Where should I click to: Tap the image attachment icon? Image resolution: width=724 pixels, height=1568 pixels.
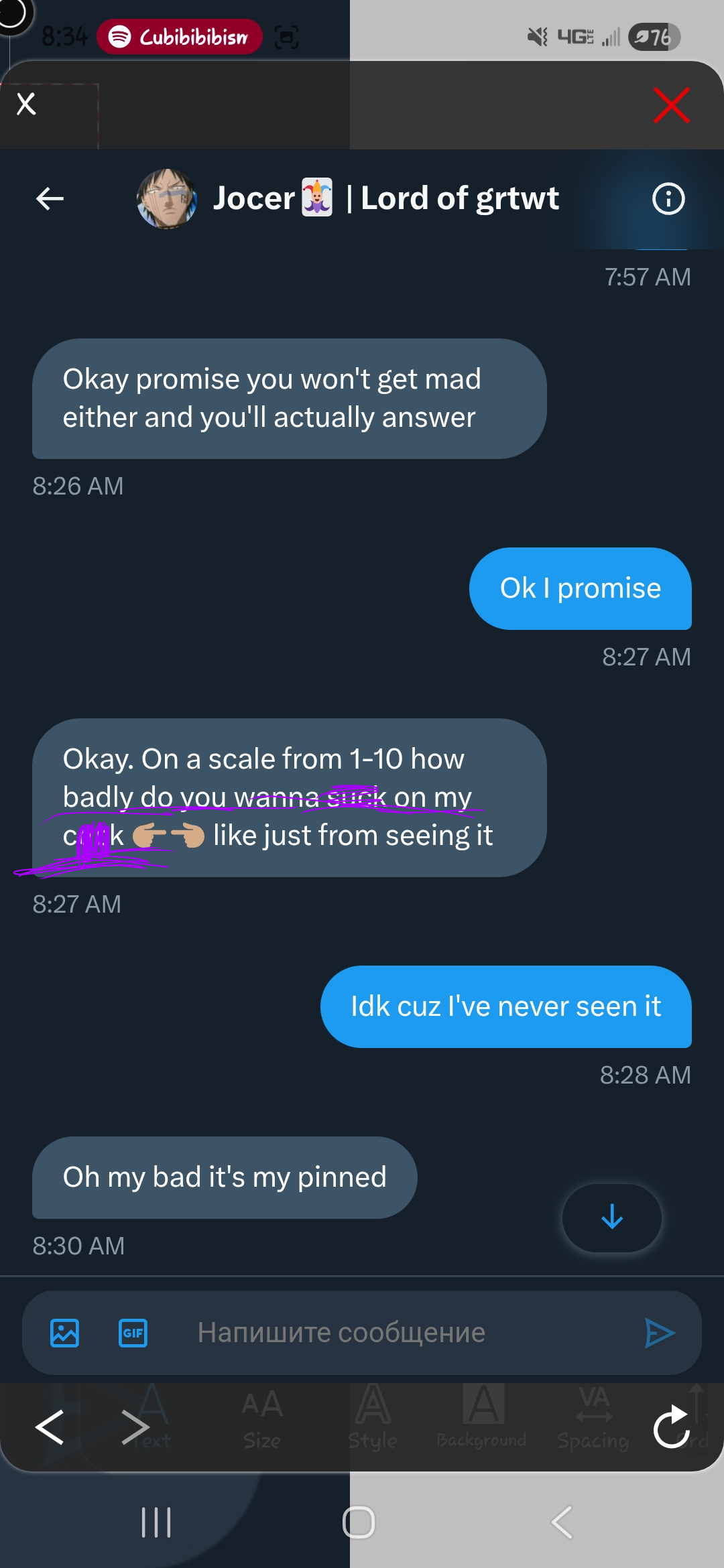[65, 1333]
